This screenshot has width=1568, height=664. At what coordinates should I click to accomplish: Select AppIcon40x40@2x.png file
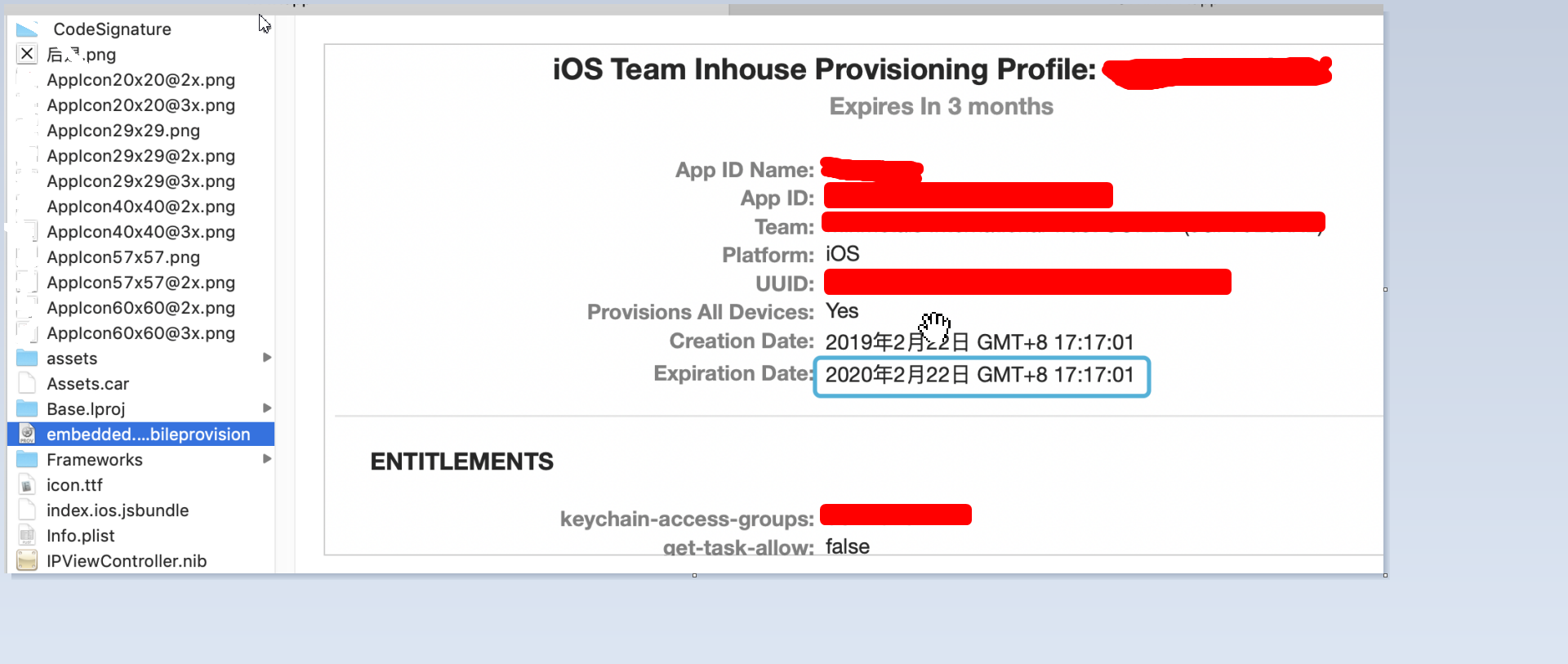140,207
